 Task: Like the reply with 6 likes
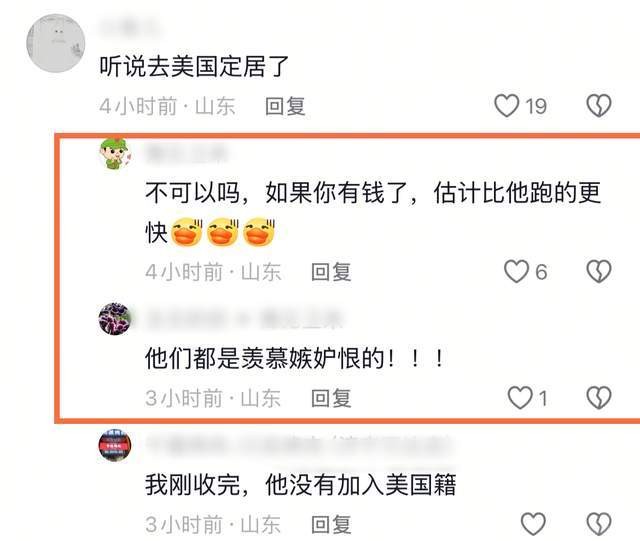pyautogui.click(x=516, y=272)
